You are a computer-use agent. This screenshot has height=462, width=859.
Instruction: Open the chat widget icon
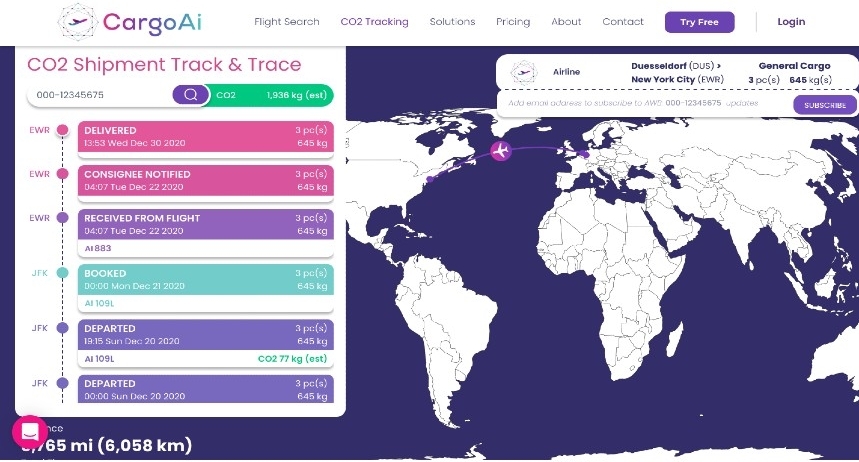click(x=30, y=432)
